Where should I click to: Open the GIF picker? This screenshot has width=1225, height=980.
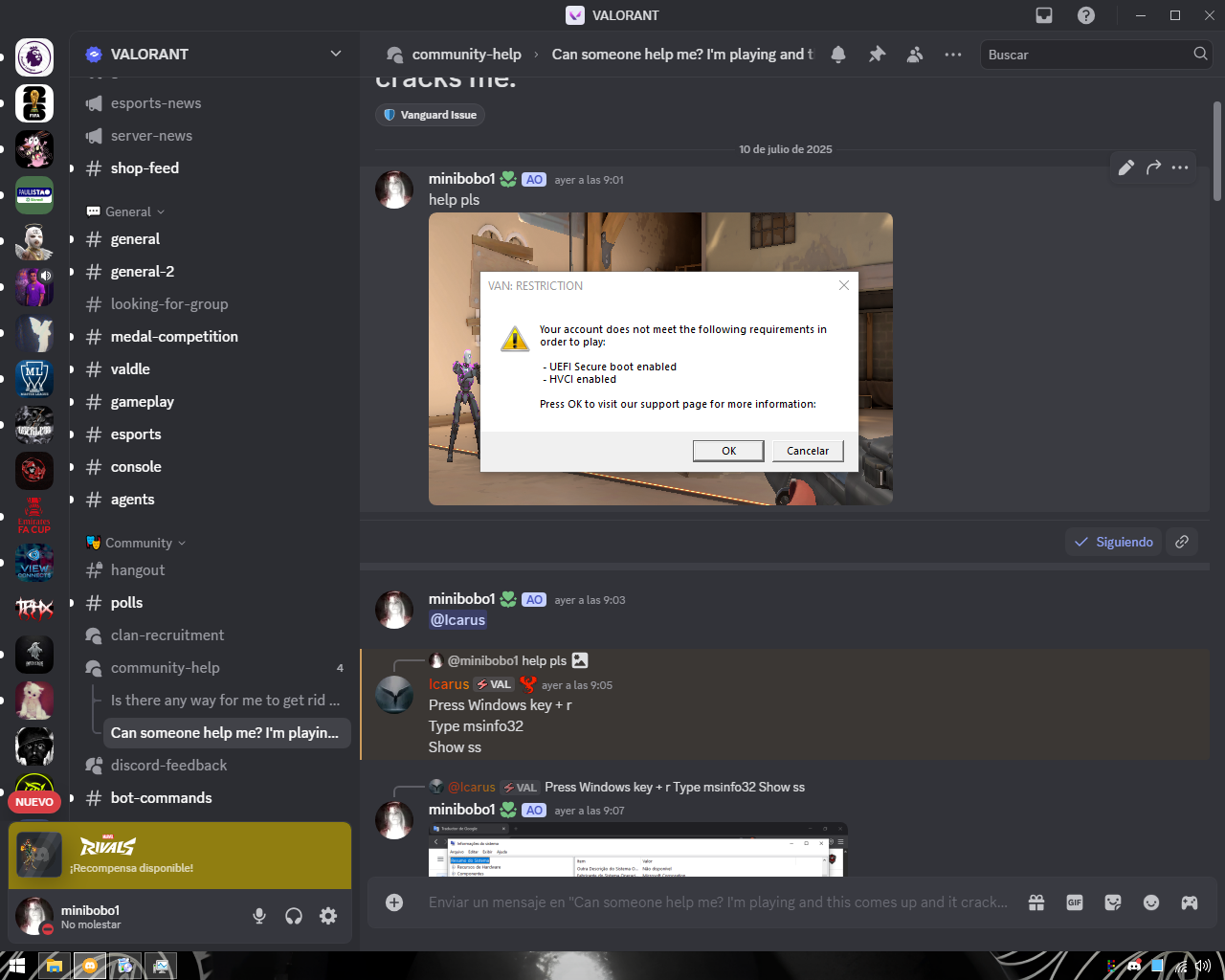(1075, 902)
